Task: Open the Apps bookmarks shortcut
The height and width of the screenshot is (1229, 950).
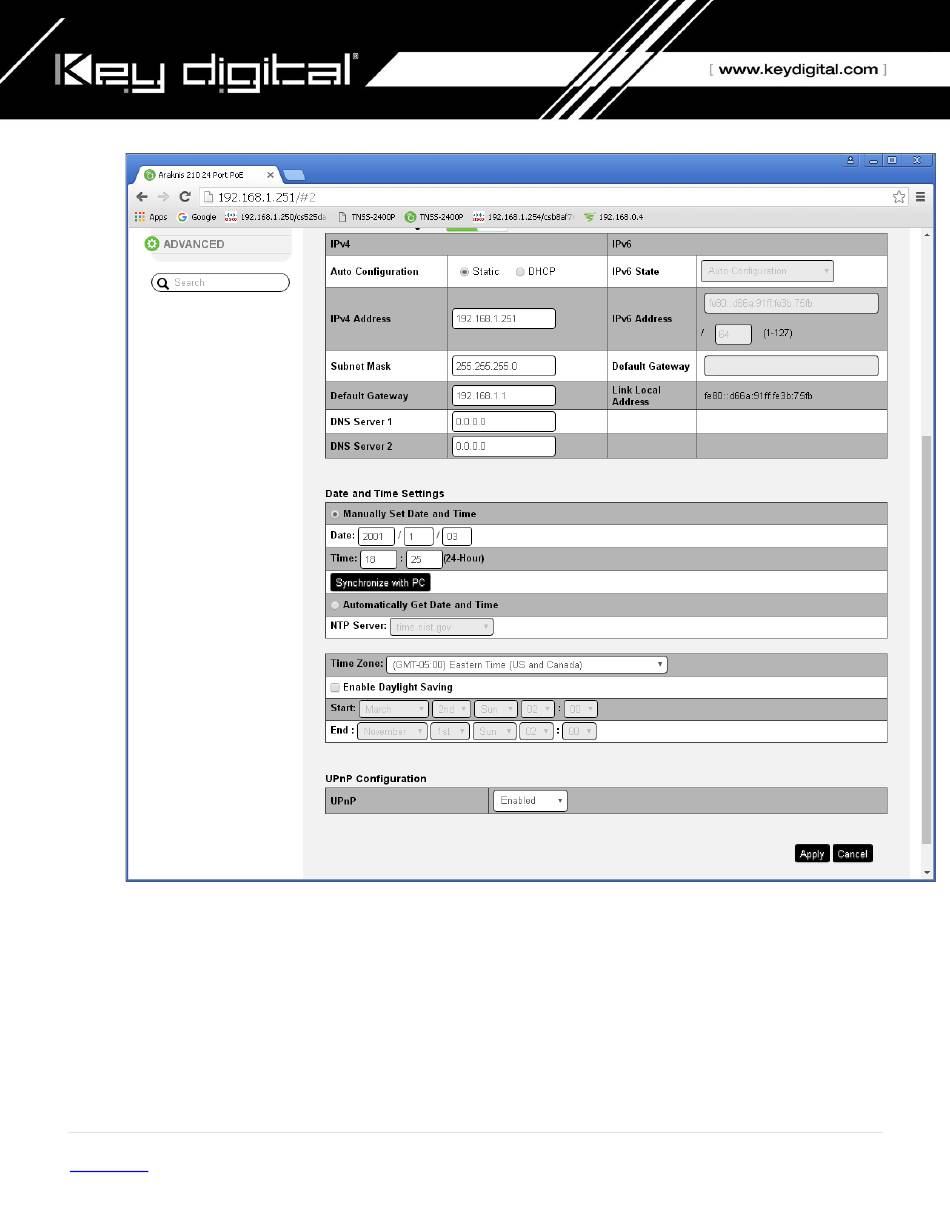Action: coord(150,216)
